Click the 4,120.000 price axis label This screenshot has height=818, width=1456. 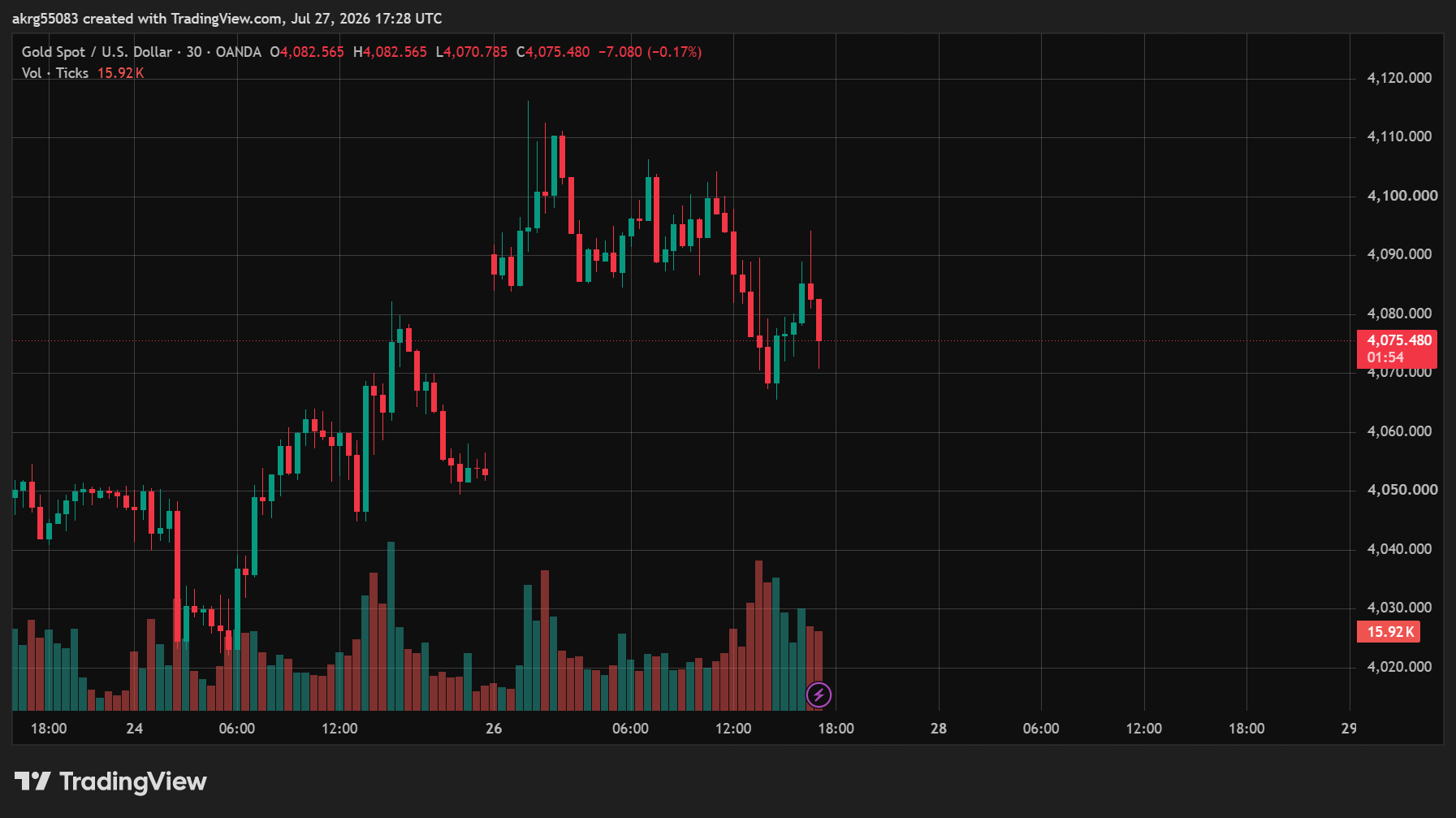pos(1399,78)
